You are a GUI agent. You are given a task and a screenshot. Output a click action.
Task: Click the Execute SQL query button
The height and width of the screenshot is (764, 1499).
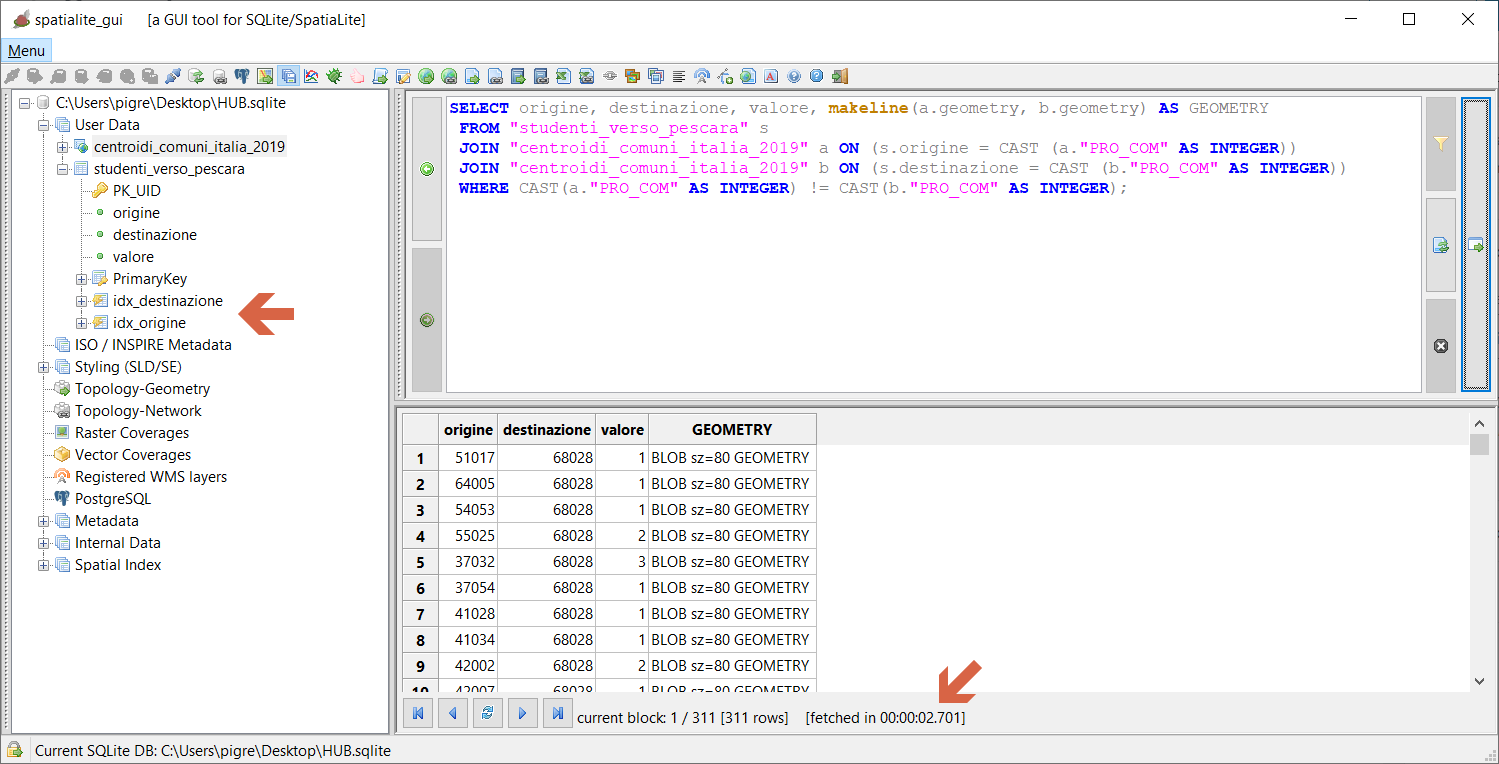[x=1475, y=244]
